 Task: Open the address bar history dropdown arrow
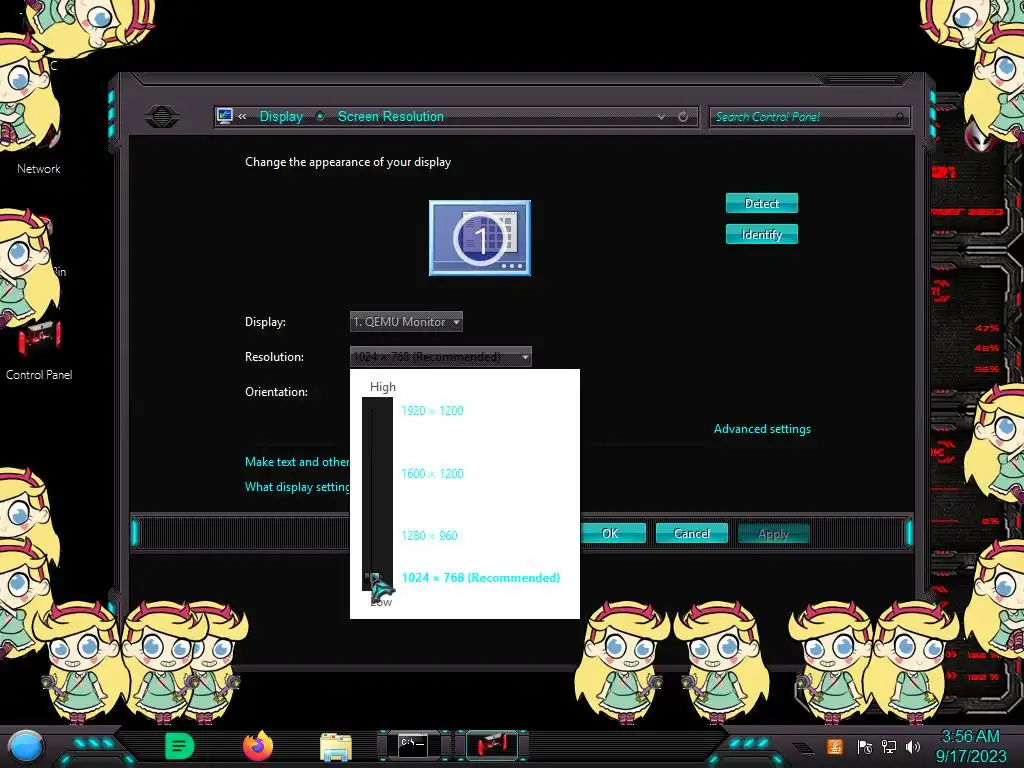pos(662,117)
